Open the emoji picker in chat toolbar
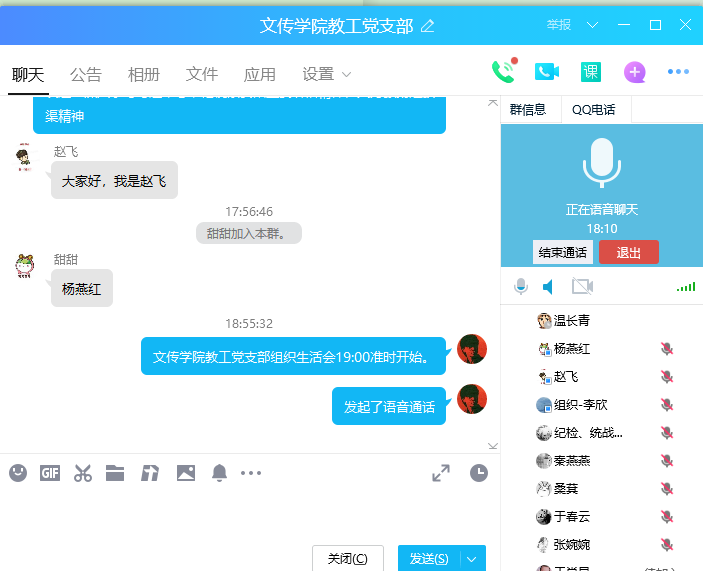 (18, 473)
